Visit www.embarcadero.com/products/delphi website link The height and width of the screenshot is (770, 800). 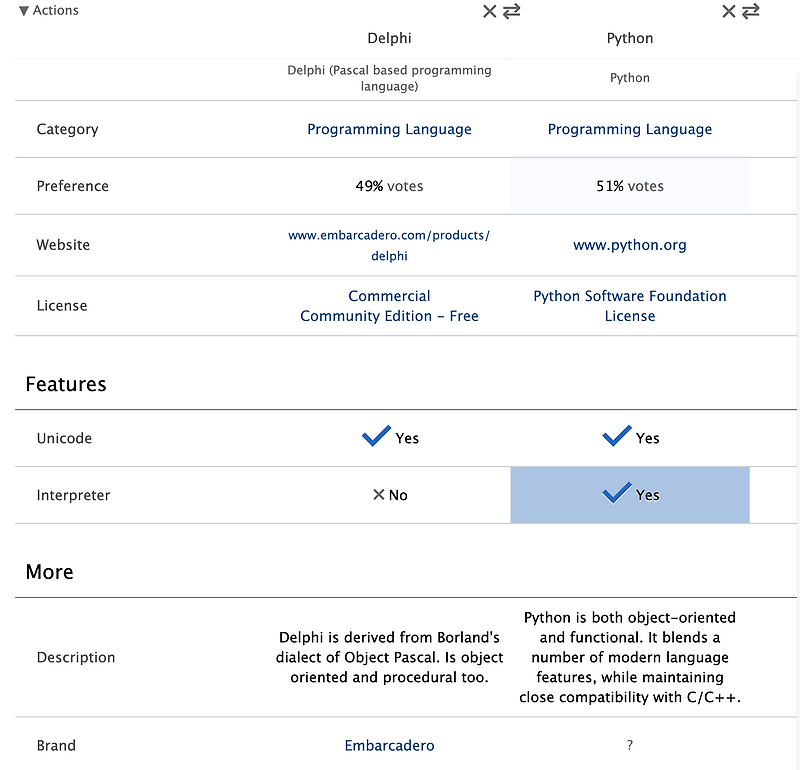(389, 245)
